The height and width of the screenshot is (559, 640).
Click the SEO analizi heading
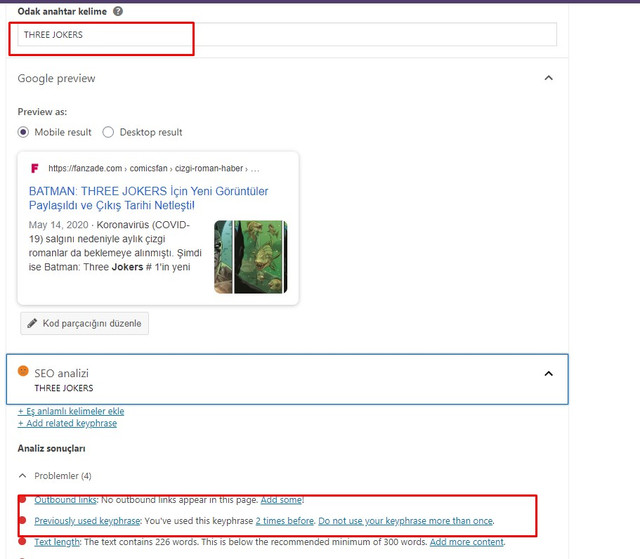[x=61, y=373]
